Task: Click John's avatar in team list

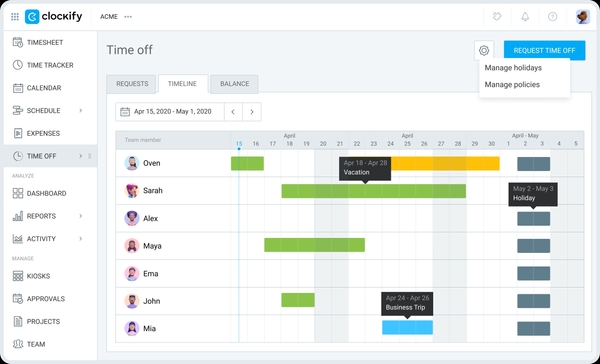Action: click(132, 301)
